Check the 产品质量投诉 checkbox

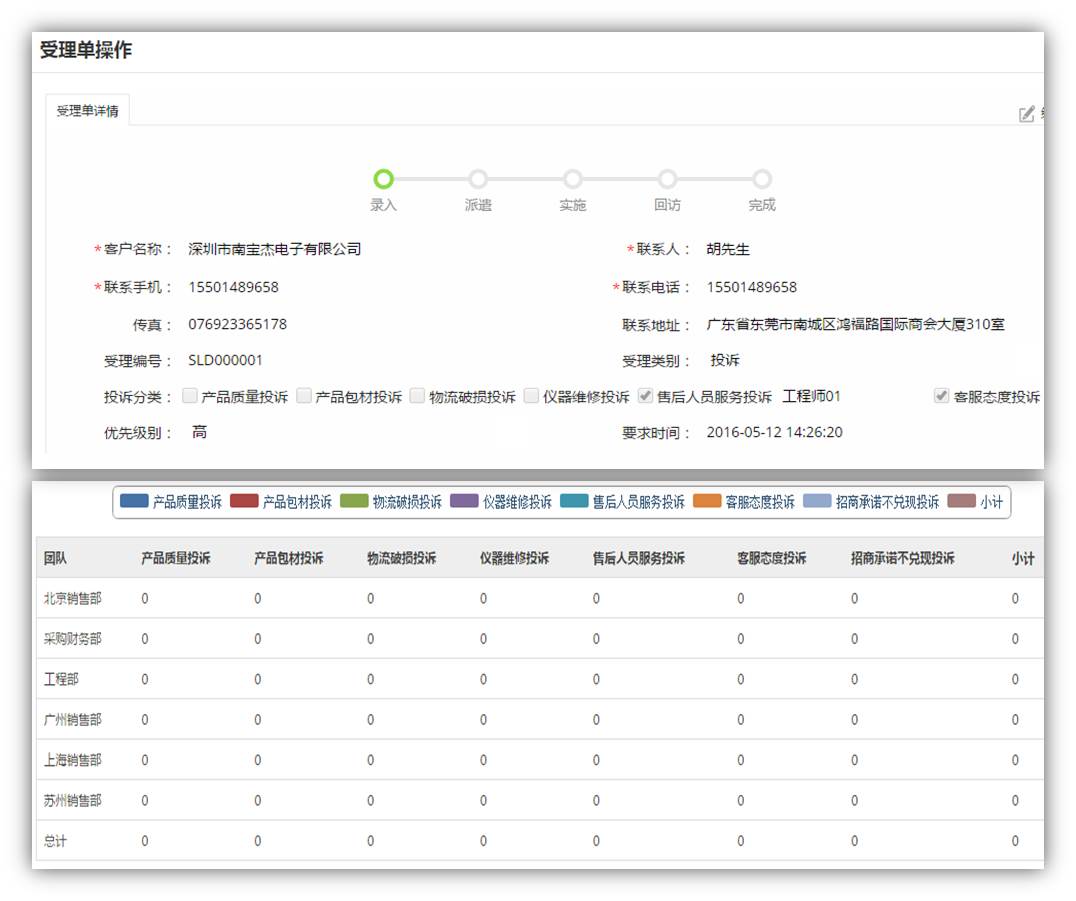(x=190, y=396)
